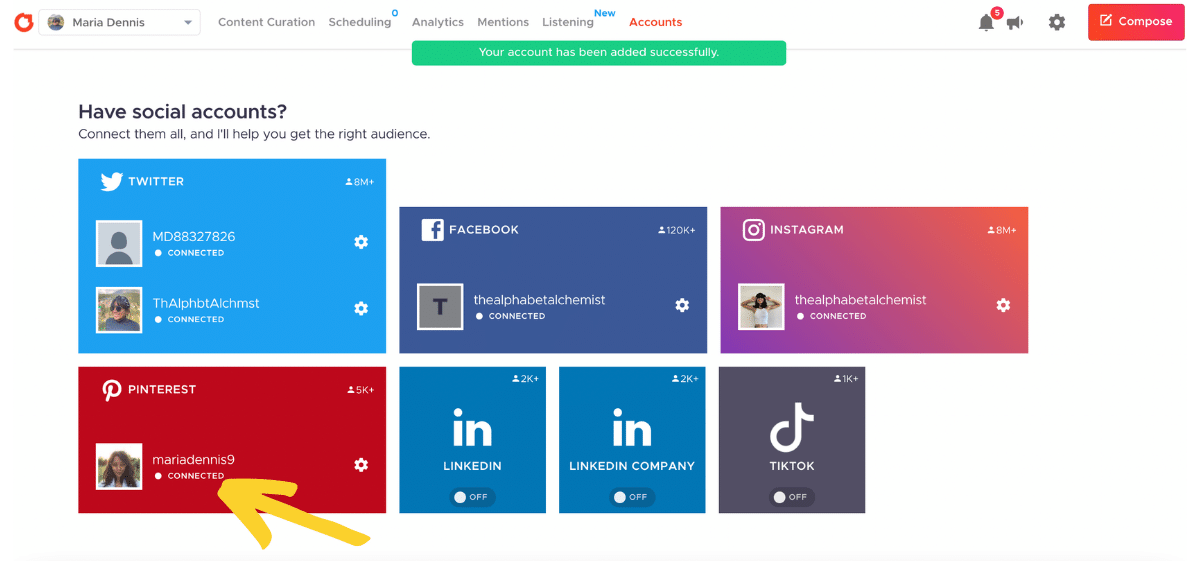This screenshot has height=561, width=1200.
Task: Switch to the Analytics tab
Action: [x=438, y=22]
